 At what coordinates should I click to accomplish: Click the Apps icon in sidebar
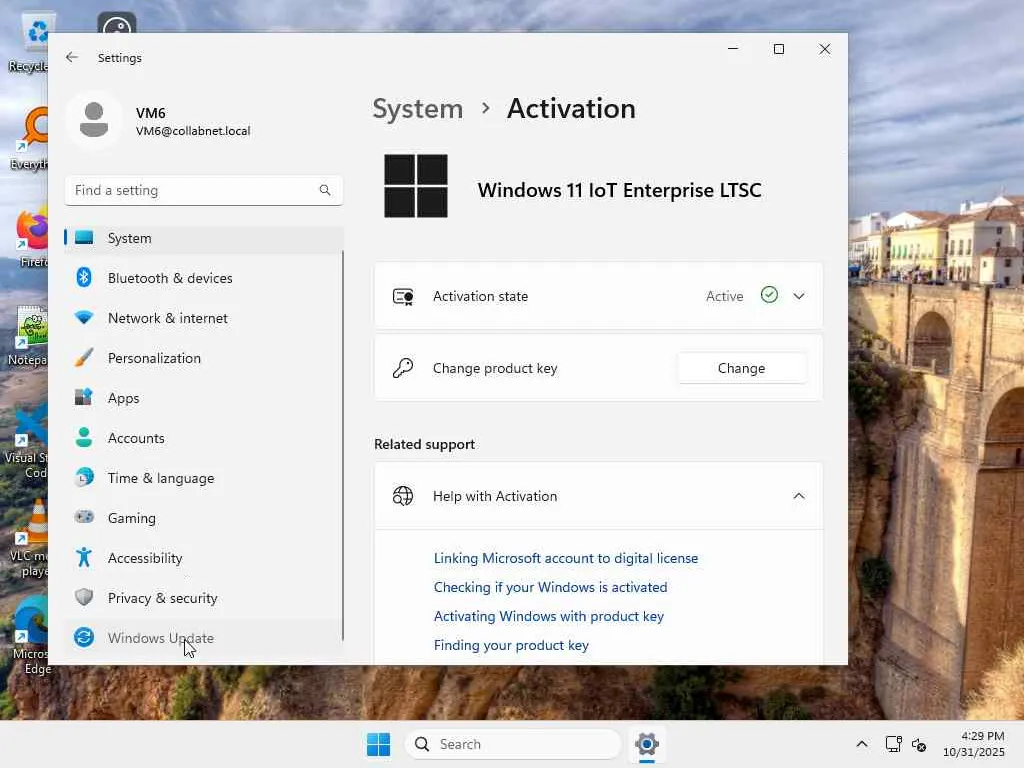click(84, 398)
